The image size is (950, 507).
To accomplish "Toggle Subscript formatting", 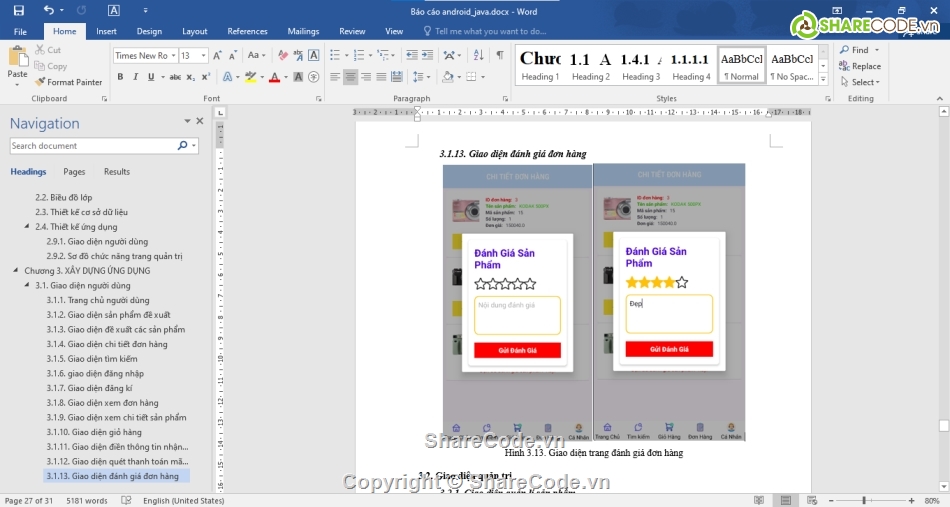I will (x=190, y=77).
